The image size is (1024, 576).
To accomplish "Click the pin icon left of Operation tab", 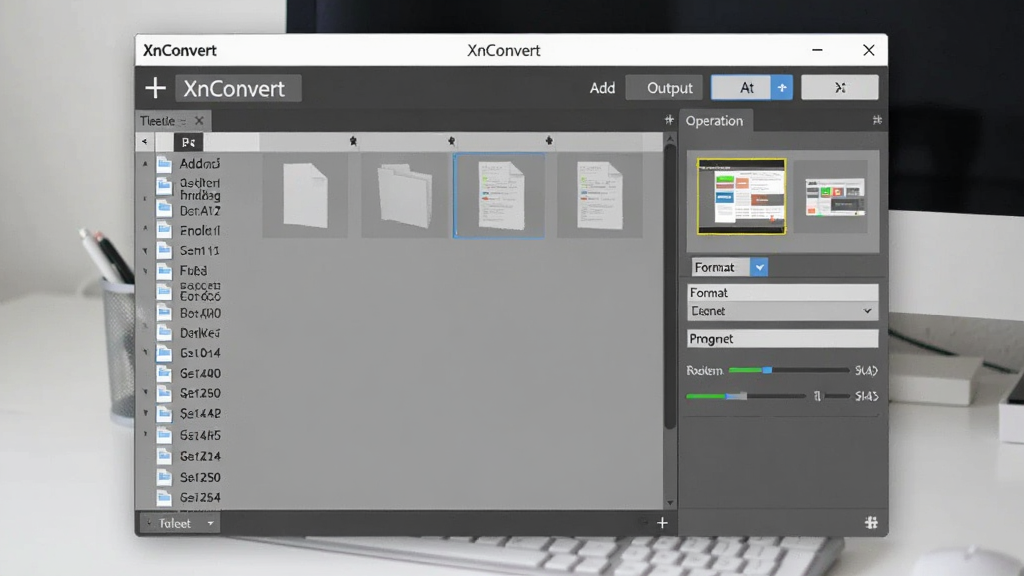I will (669, 120).
